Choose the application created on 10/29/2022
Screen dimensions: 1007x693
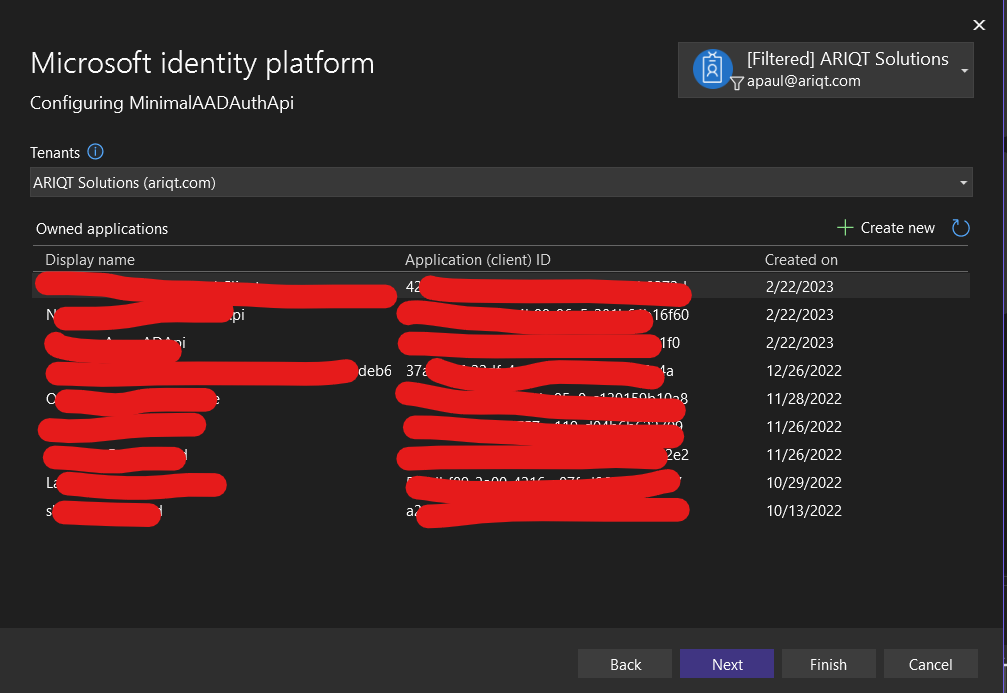tap(803, 483)
